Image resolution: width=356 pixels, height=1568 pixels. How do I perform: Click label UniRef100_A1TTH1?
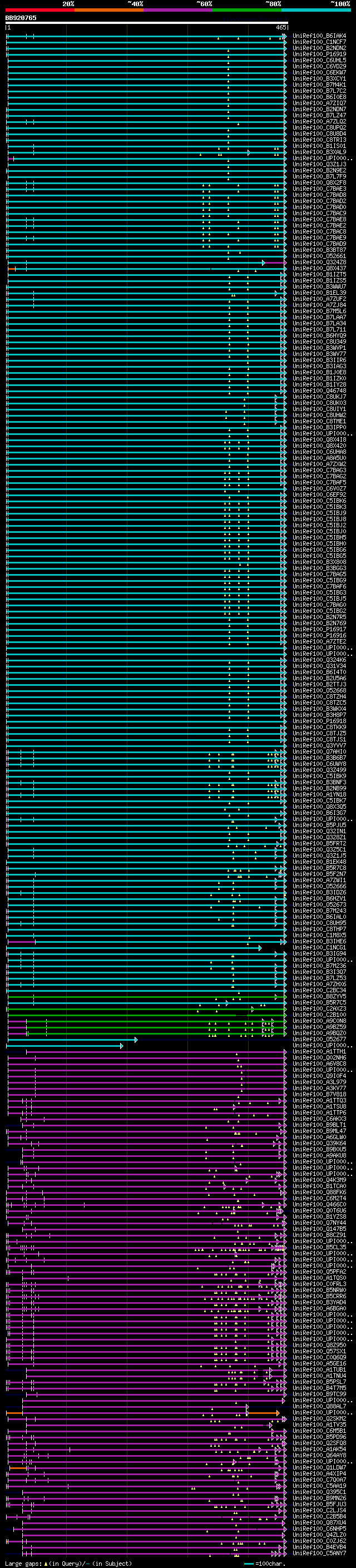(x=319, y=1052)
